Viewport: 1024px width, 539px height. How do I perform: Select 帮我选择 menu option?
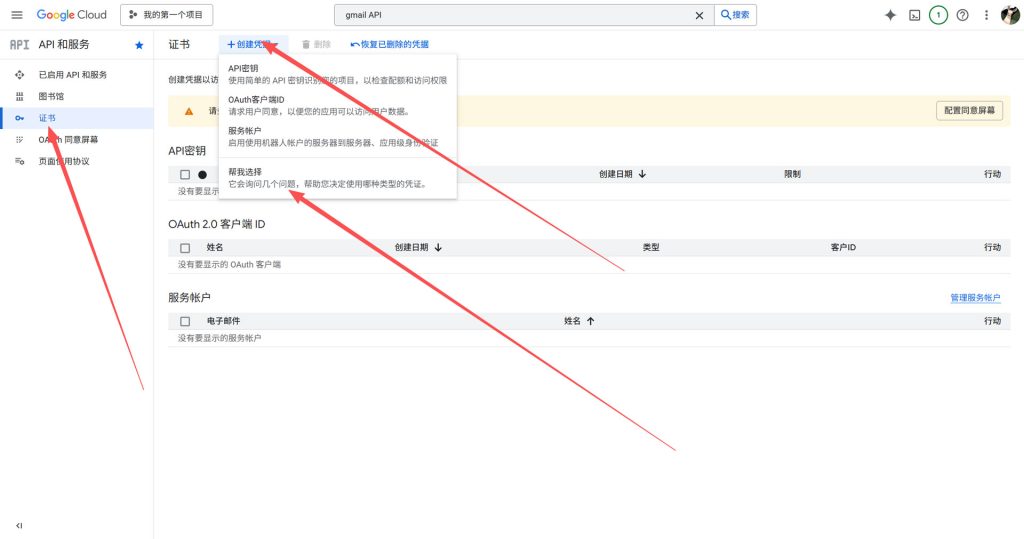pos(245,172)
